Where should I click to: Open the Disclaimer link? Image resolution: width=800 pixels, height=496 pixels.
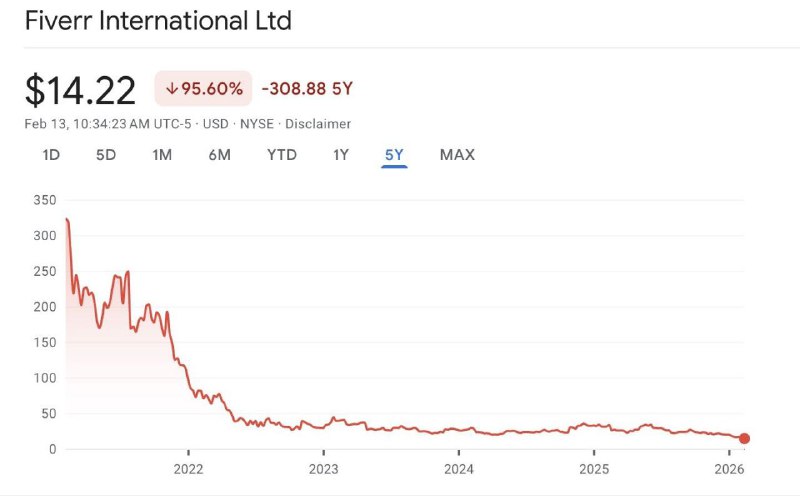(x=318, y=124)
